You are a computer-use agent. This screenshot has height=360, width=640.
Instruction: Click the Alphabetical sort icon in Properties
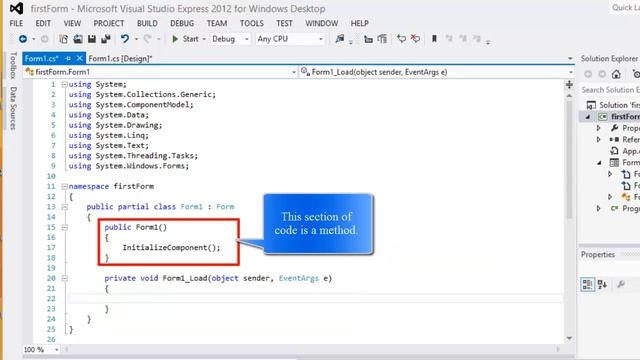pyautogui.click(x=602, y=284)
